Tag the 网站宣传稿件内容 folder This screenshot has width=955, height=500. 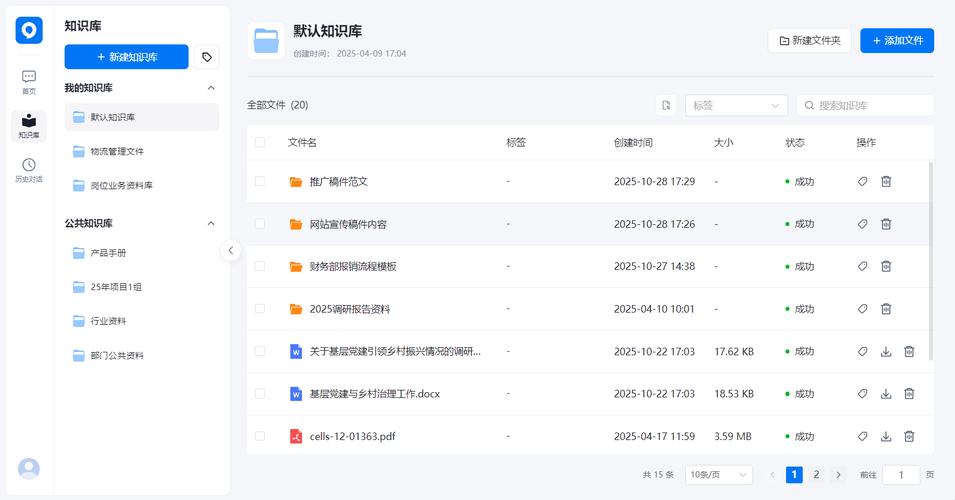[862, 224]
